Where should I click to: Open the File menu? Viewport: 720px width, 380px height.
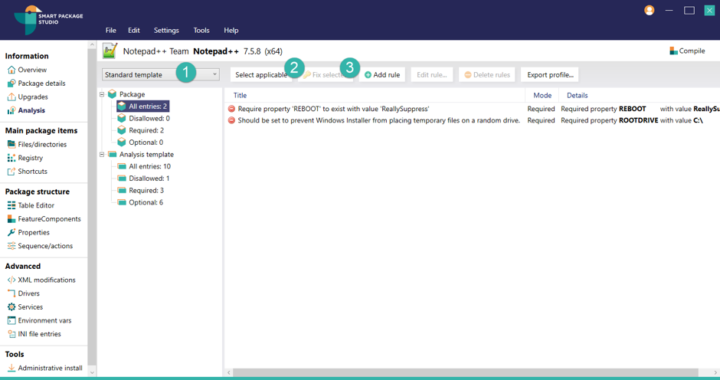(x=111, y=30)
